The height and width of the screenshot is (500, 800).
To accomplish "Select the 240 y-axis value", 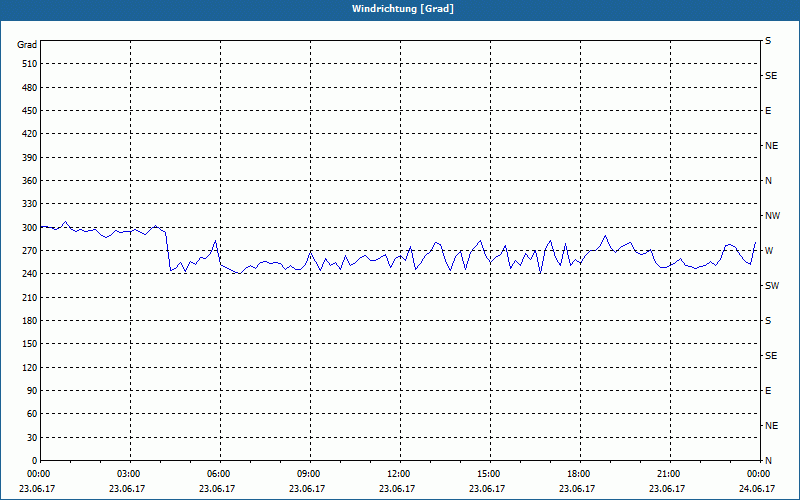I will (x=30, y=274).
